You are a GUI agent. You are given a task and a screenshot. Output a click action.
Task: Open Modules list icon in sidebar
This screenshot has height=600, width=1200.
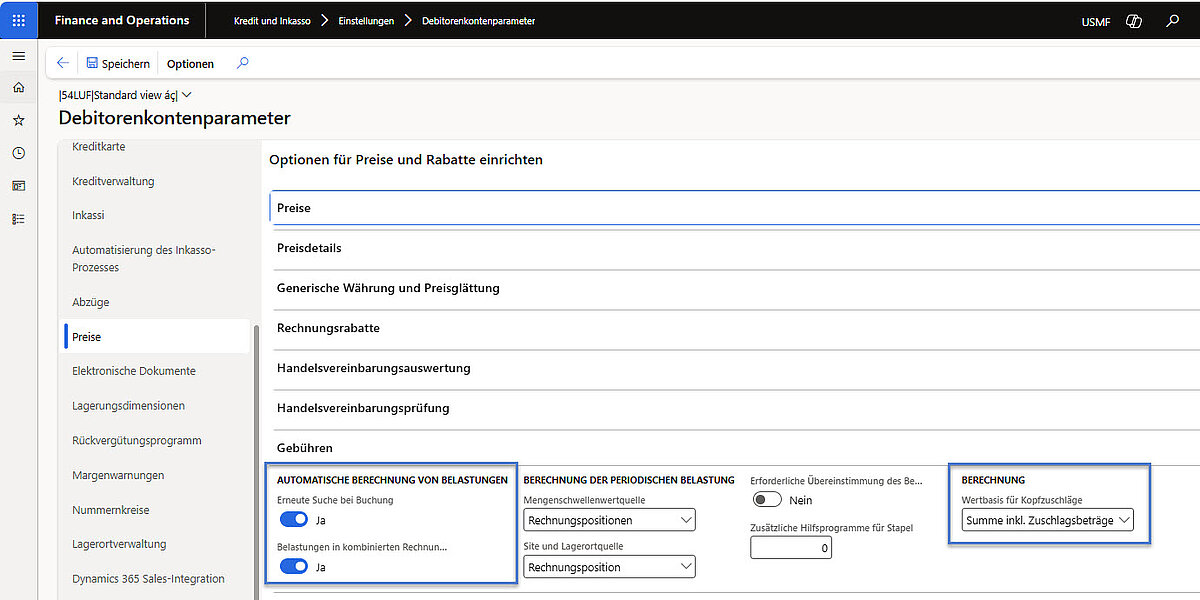click(18, 218)
